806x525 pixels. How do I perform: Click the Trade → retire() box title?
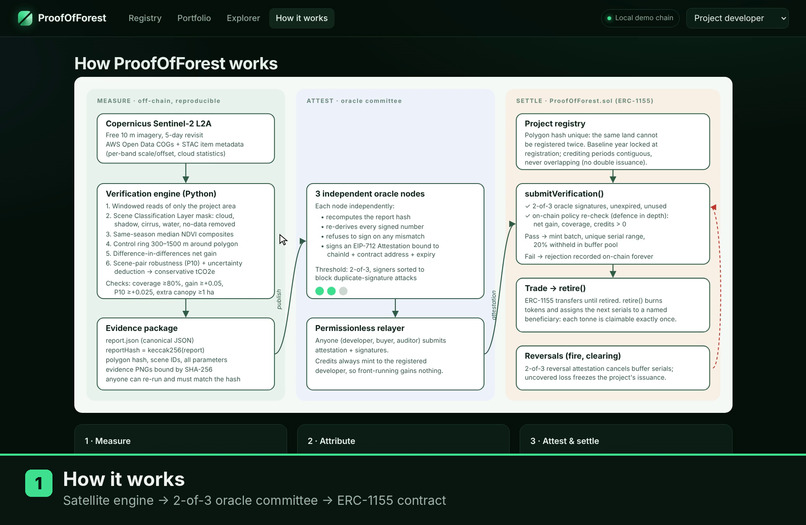pos(555,288)
